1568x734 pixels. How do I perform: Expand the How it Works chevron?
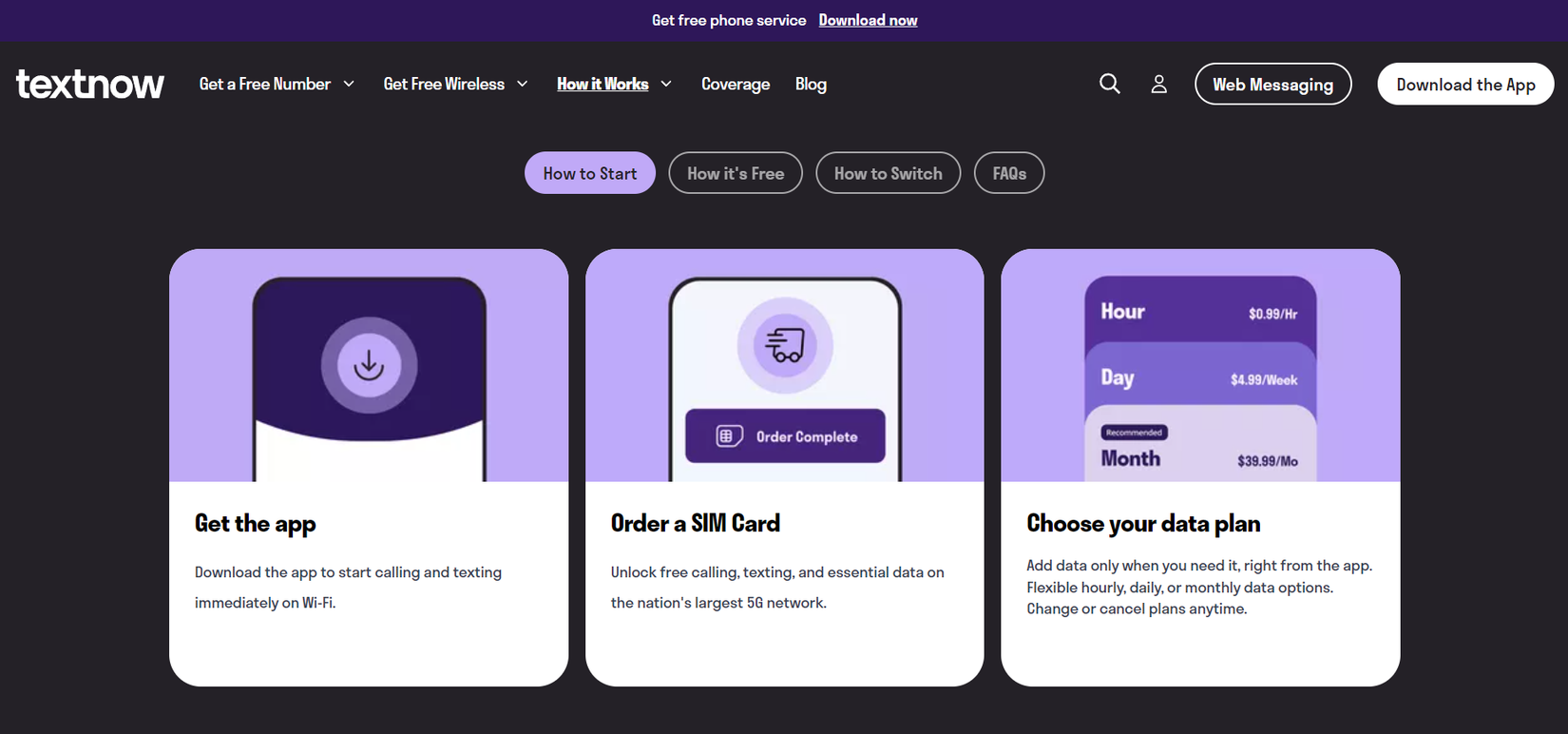(666, 84)
